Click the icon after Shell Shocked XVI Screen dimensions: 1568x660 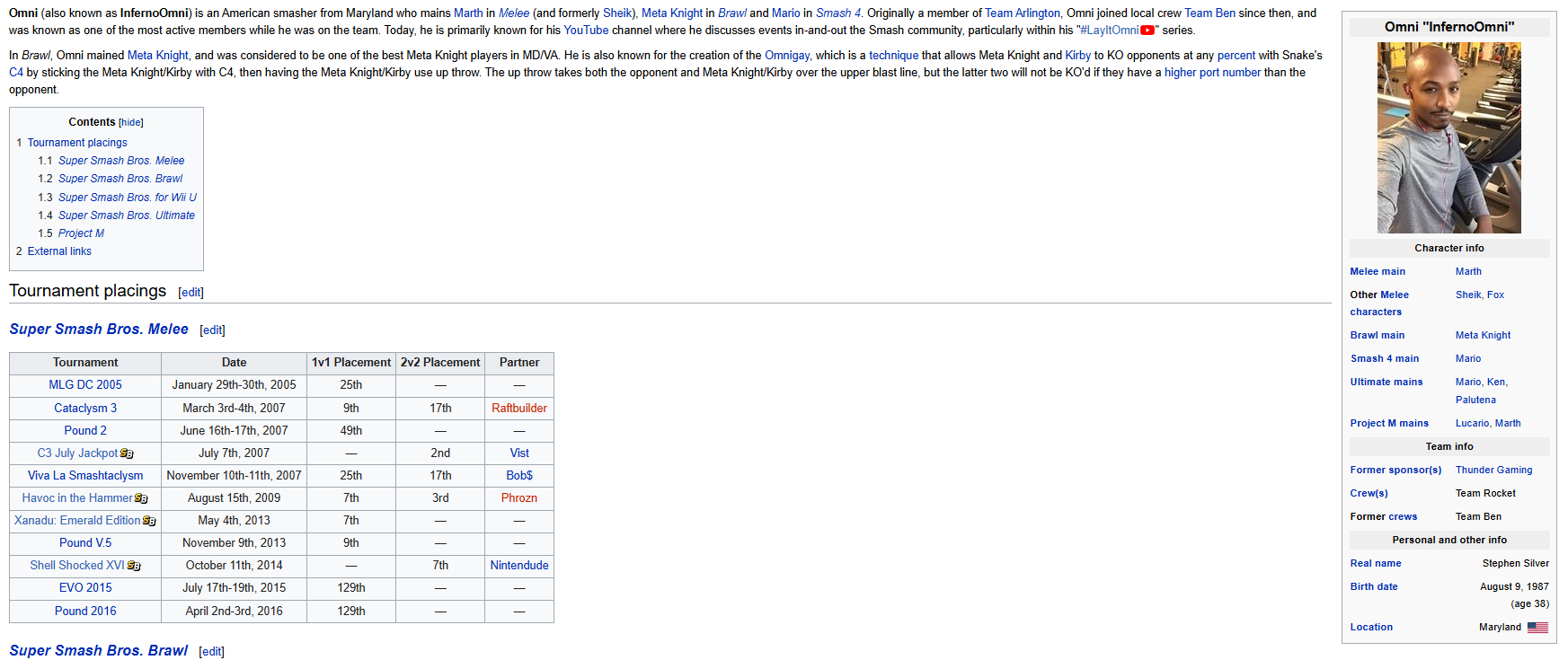[134, 566]
